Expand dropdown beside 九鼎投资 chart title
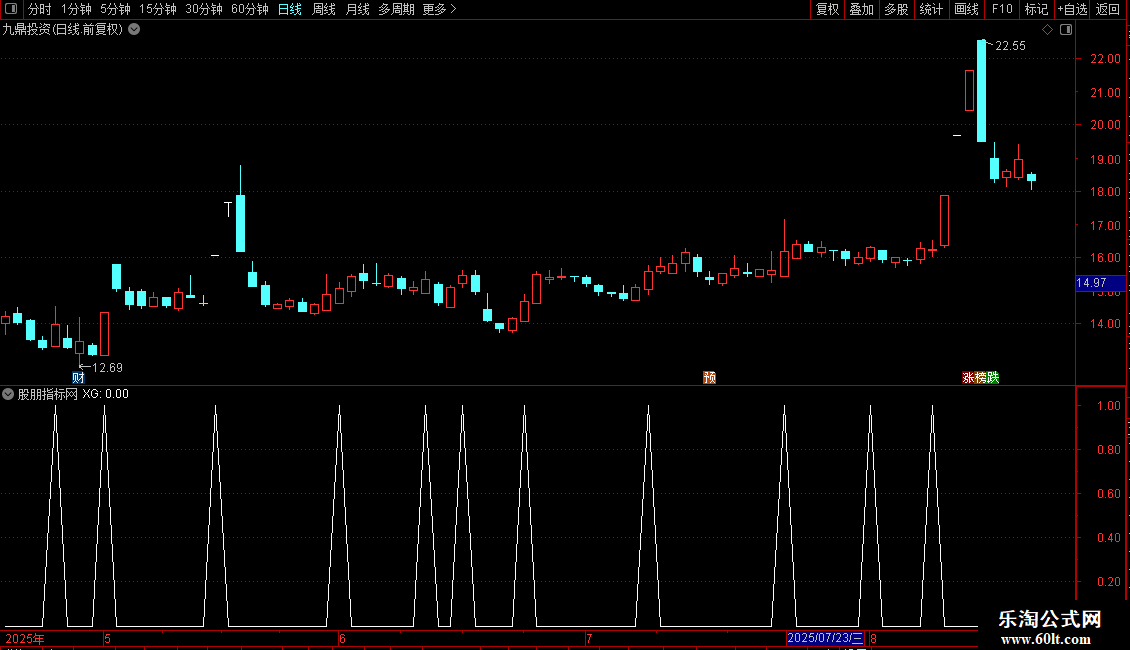Image resolution: width=1130 pixels, height=650 pixels. click(x=134, y=30)
